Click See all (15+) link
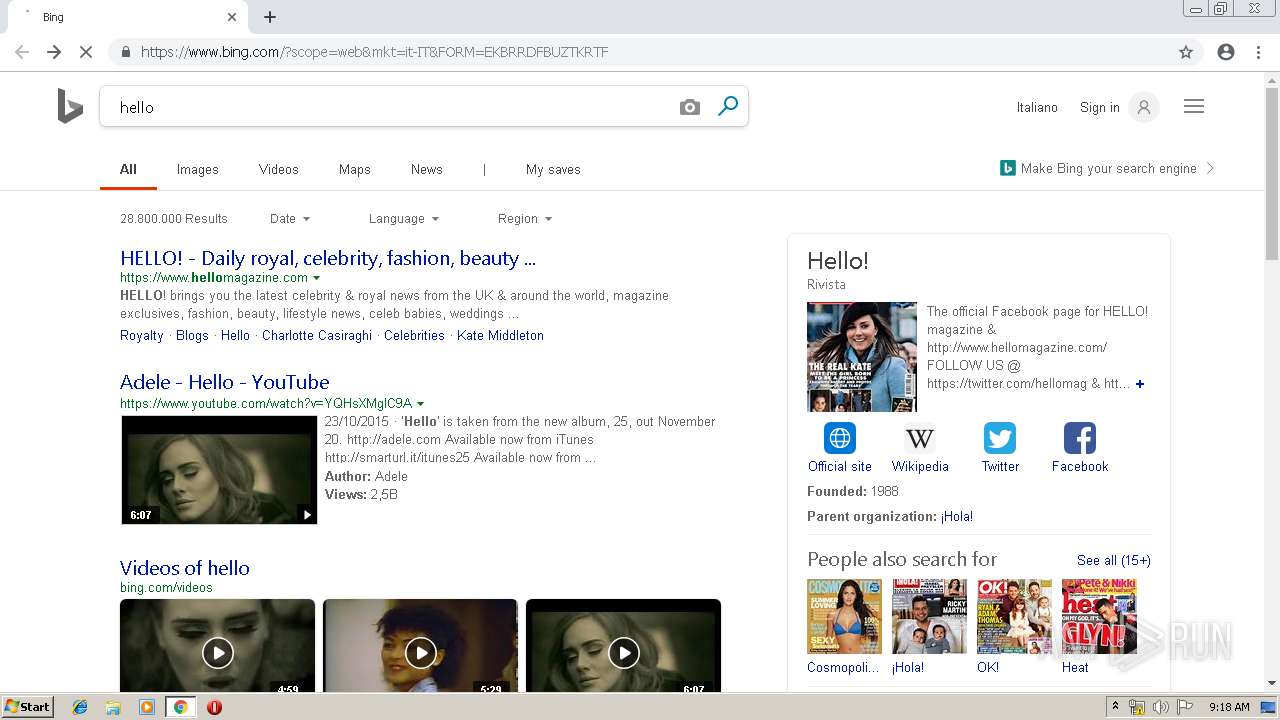This screenshot has height=720, width=1280. tap(1114, 560)
